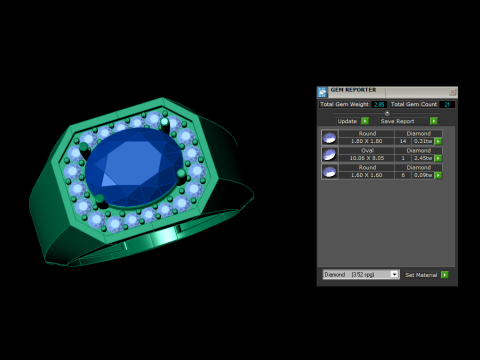Click the '1.80 X 1.80' size cell
This screenshot has height=360, width=480.
click(366, 141)
